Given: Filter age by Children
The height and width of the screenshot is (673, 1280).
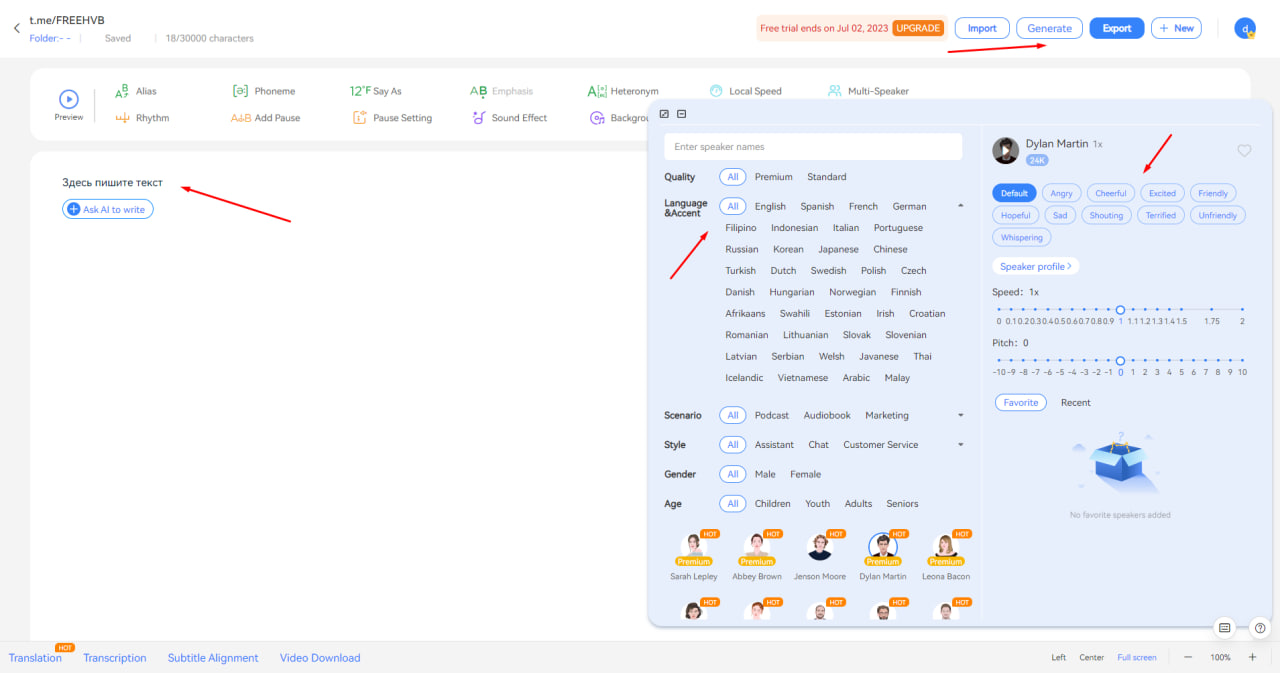Looking at the screenshot, I should (x=773, y=504).
